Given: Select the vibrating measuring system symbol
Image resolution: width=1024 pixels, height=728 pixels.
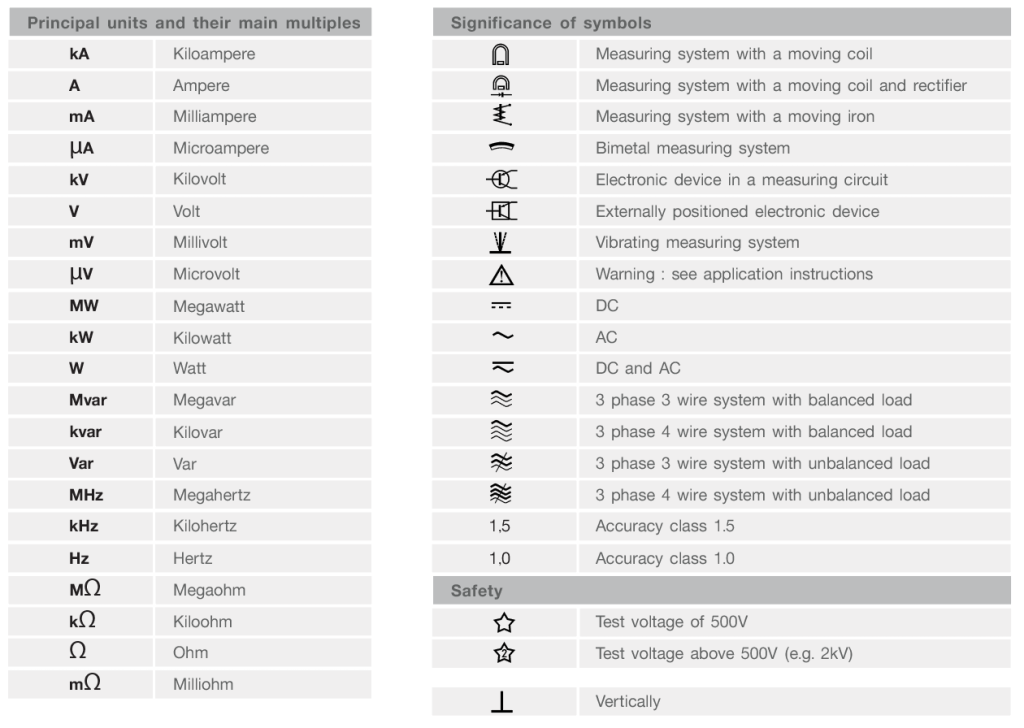Looking at the screenshot, I should tap(501, 242).
